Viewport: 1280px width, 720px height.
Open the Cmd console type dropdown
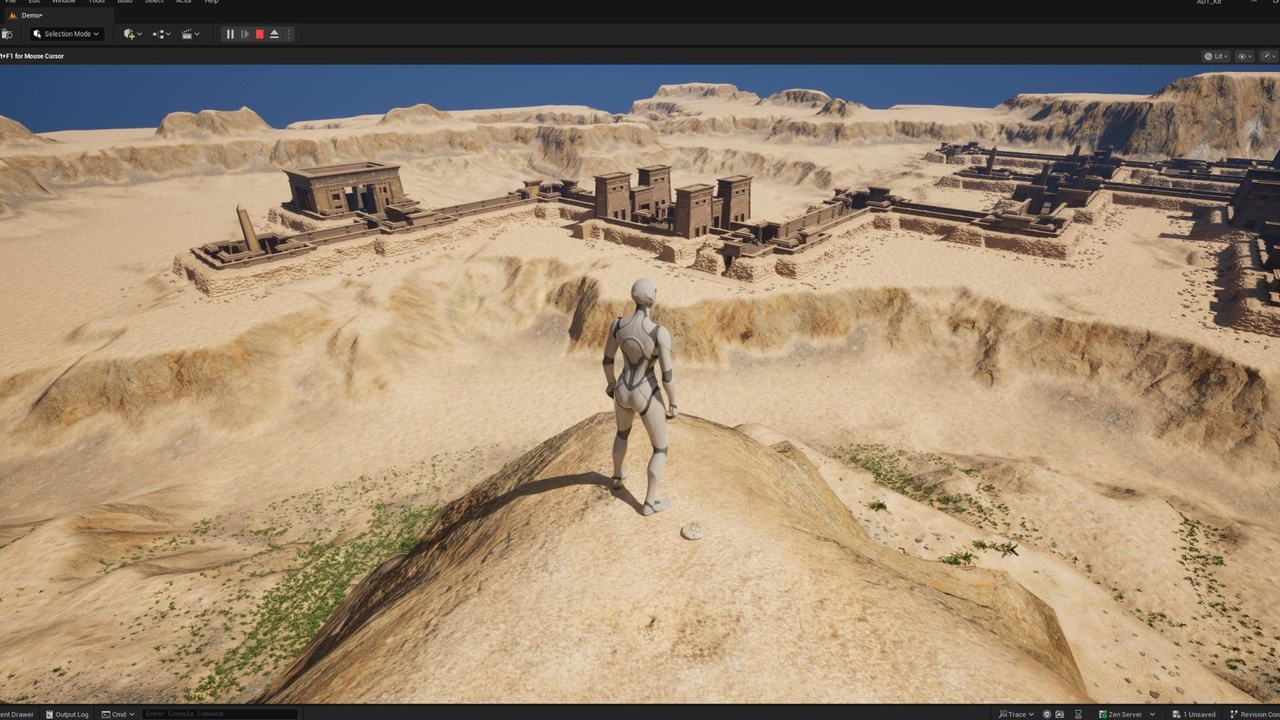pos(118,714)
